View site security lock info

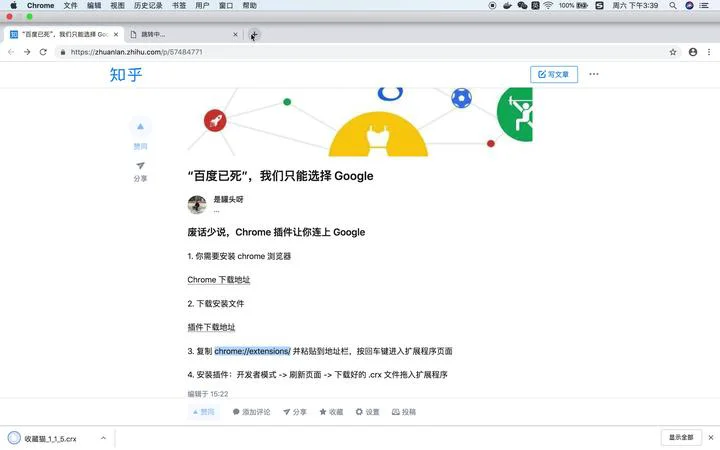coord(63,52)
